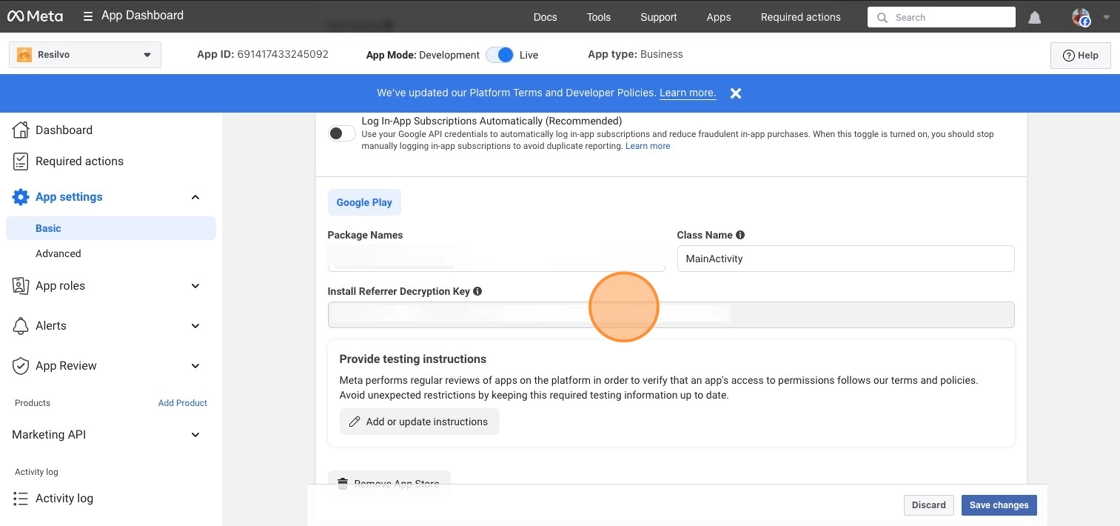The width and height of the screenshot is (1120, 526).
Task: Click the App Dashboard hamburger menu icon
Action: 88,16
